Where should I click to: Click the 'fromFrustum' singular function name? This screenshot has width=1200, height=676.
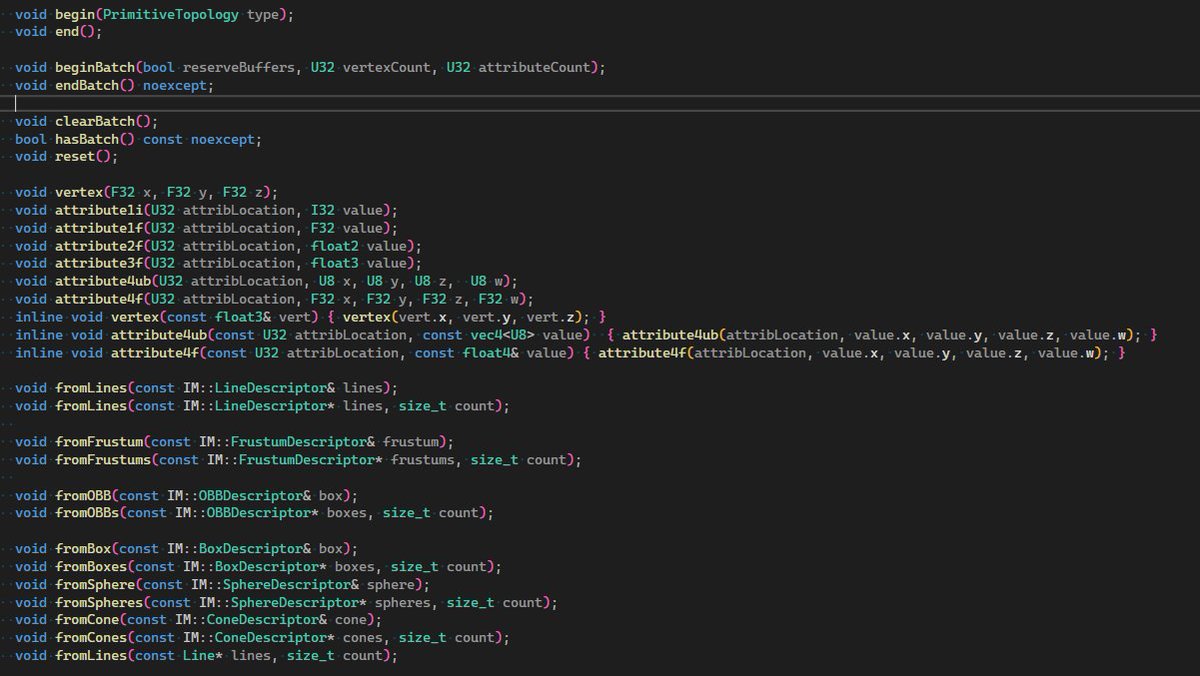(99, 442)
